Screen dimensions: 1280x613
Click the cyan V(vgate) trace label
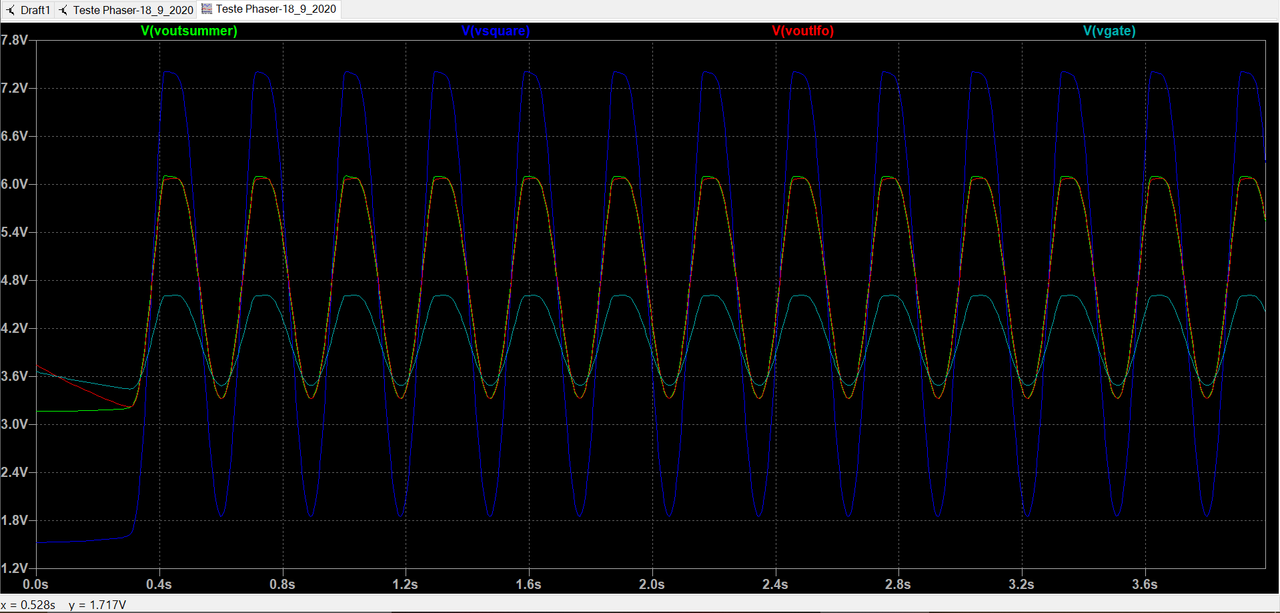click(1109, 31)
